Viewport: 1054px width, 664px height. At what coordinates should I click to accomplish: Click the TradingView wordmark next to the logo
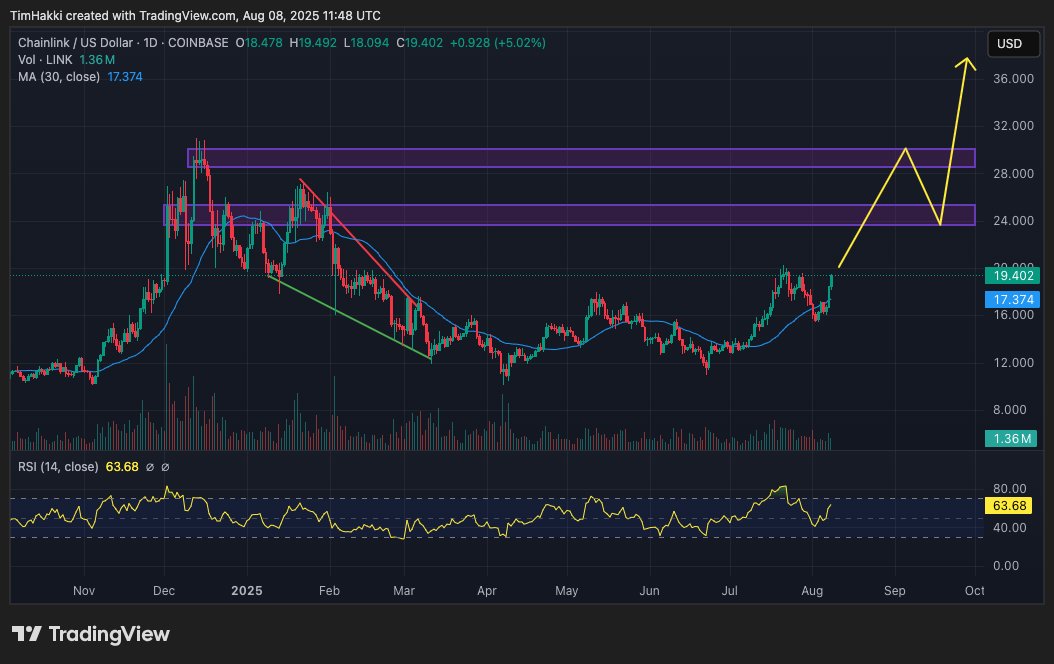click(x=110, y=633)
